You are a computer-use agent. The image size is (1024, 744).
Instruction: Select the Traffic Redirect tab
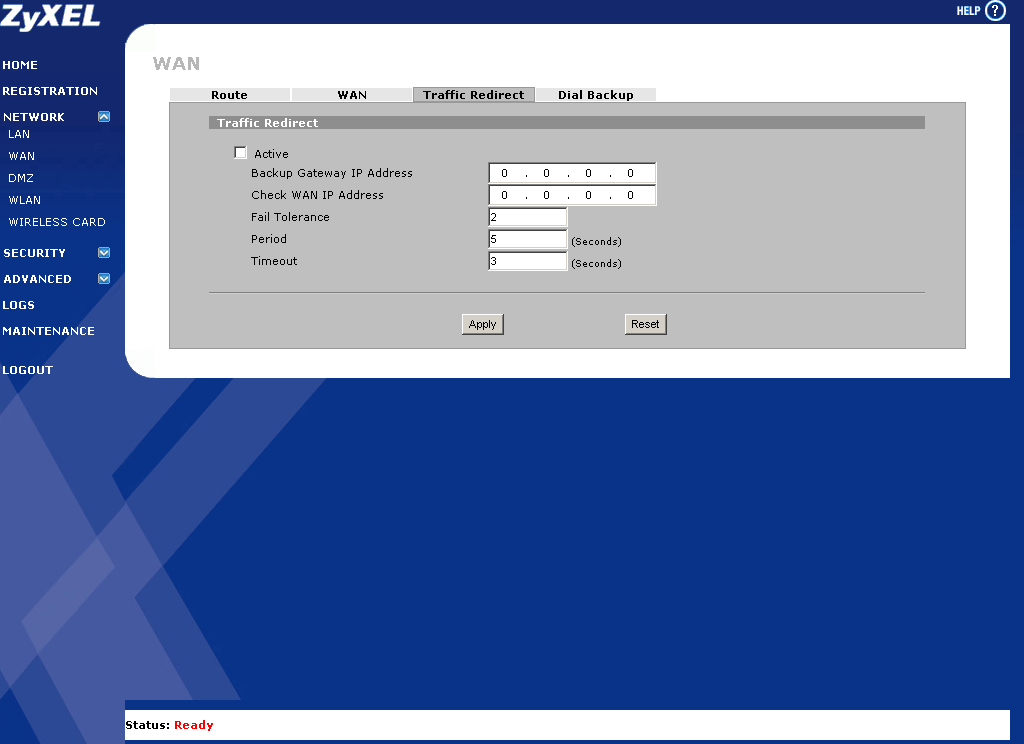473,95
